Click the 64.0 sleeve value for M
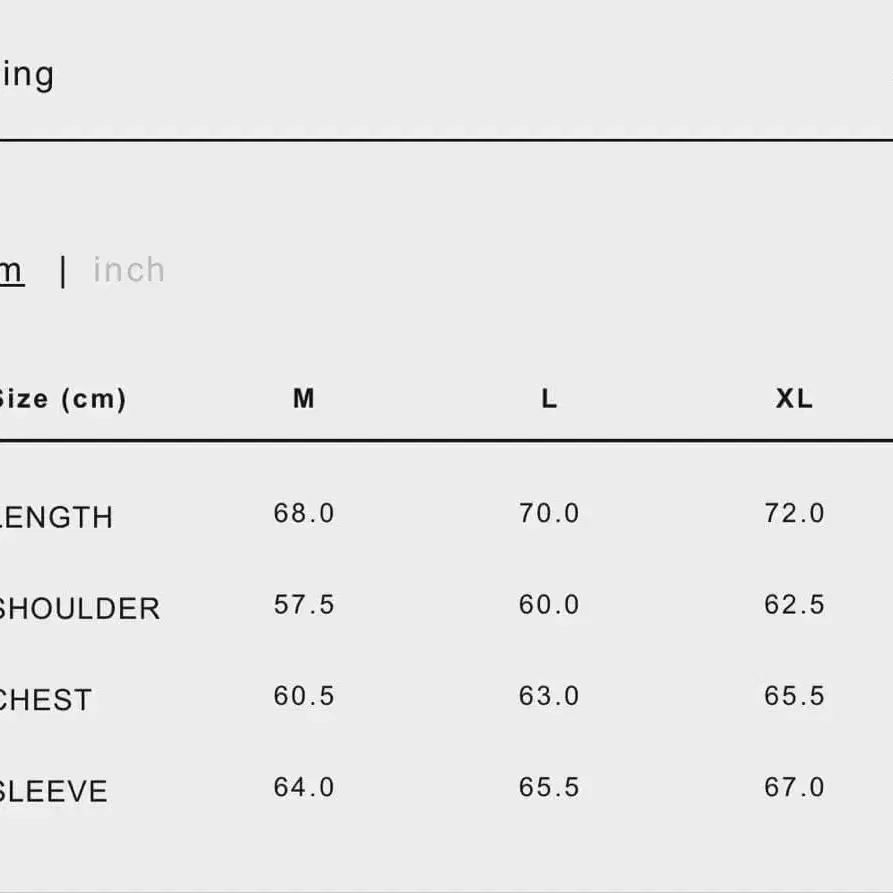Viewport: 893px width, 893px height. pos(304,787)
